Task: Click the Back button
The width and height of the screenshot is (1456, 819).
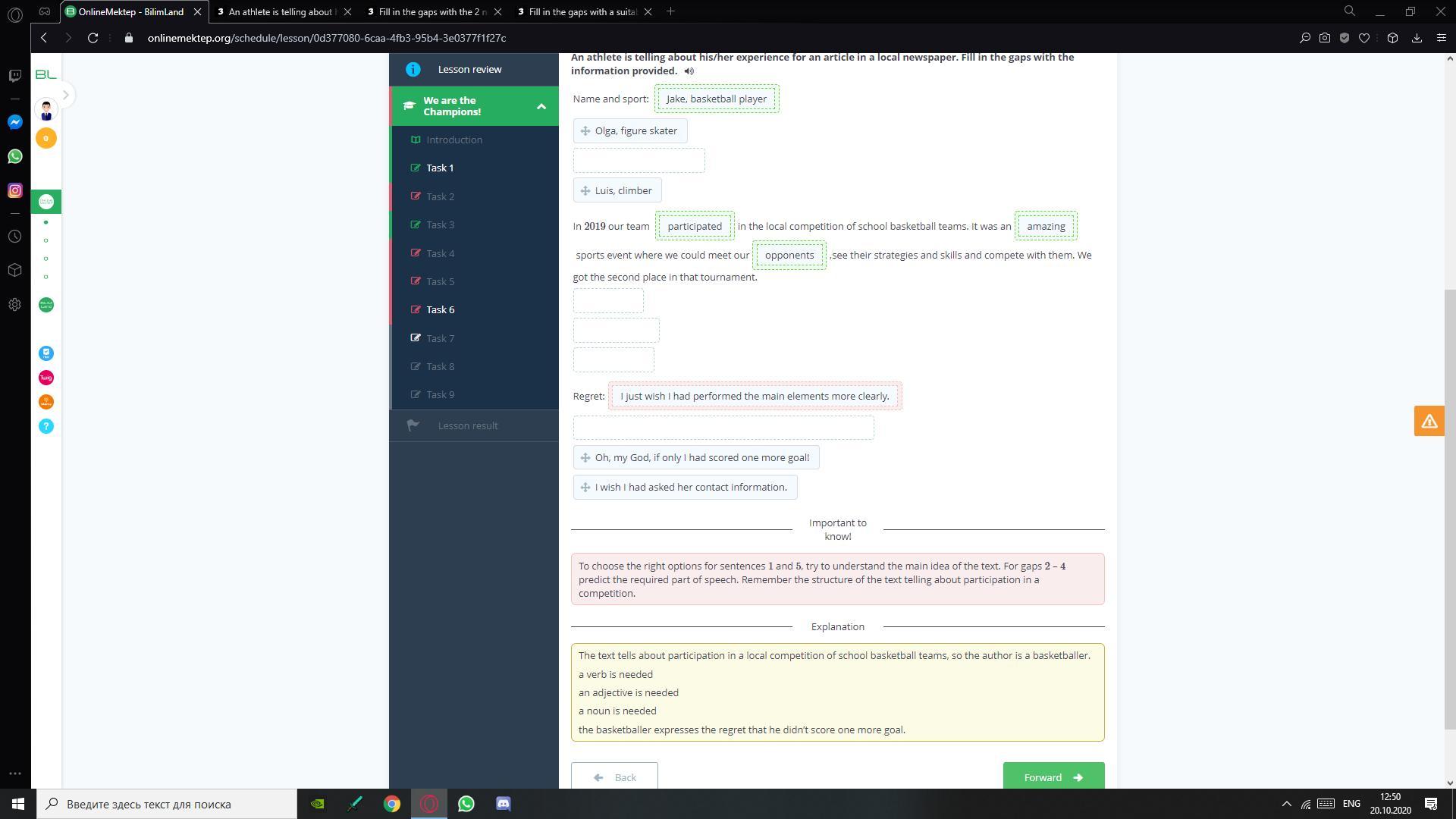Action: pos(614,777)
